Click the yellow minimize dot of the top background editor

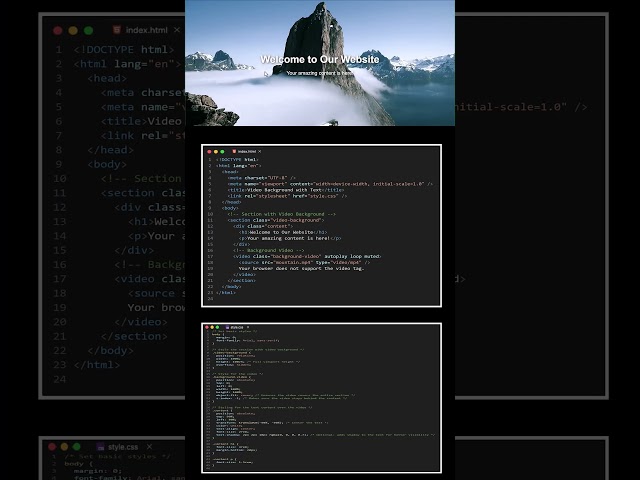(73, 31)
